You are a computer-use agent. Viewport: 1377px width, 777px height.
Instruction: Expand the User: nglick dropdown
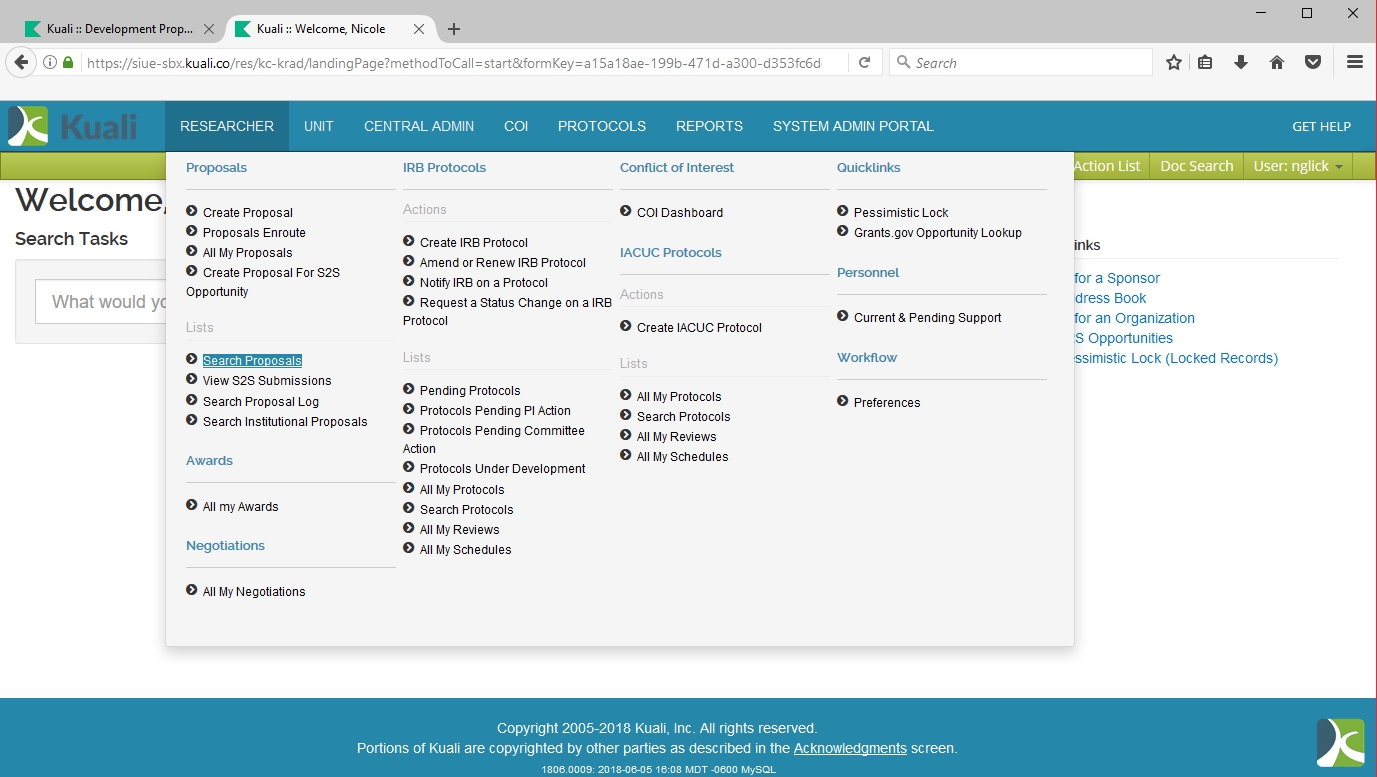[1297, 166]
